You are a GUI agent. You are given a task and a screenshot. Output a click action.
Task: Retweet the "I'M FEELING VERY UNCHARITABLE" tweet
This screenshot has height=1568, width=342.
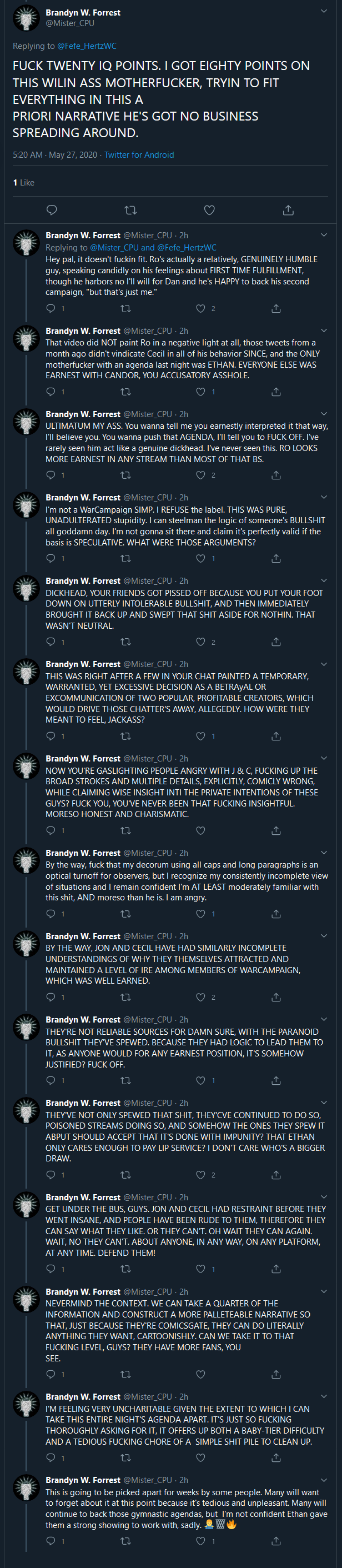(x=126, y=1458)
